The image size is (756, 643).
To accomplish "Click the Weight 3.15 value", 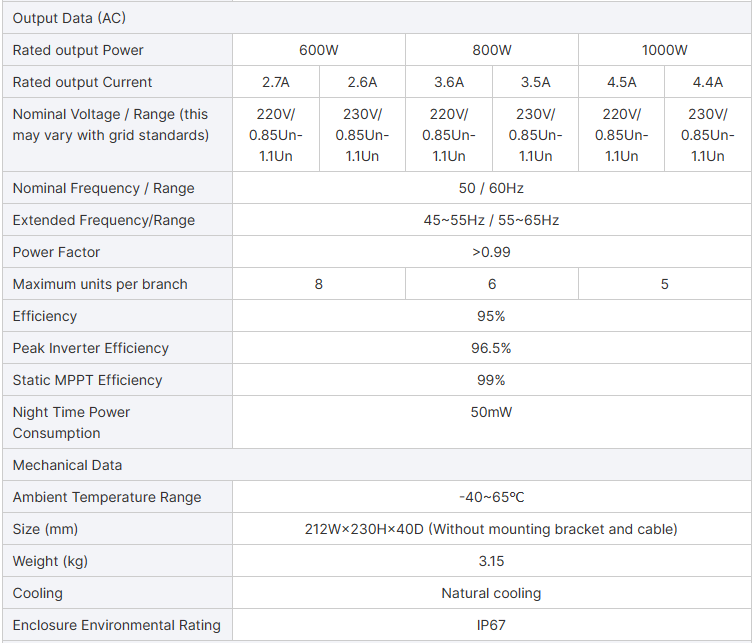I will point(491,561).
